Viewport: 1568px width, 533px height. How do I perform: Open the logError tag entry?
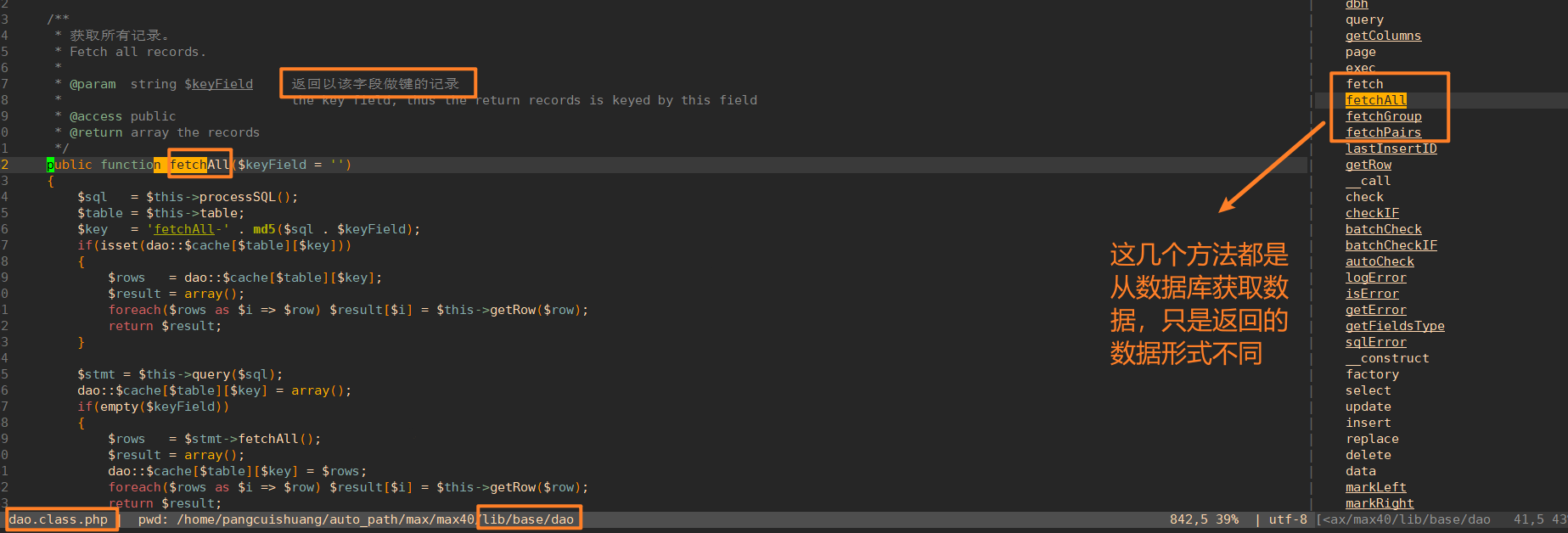click(x=1375, y=278)
